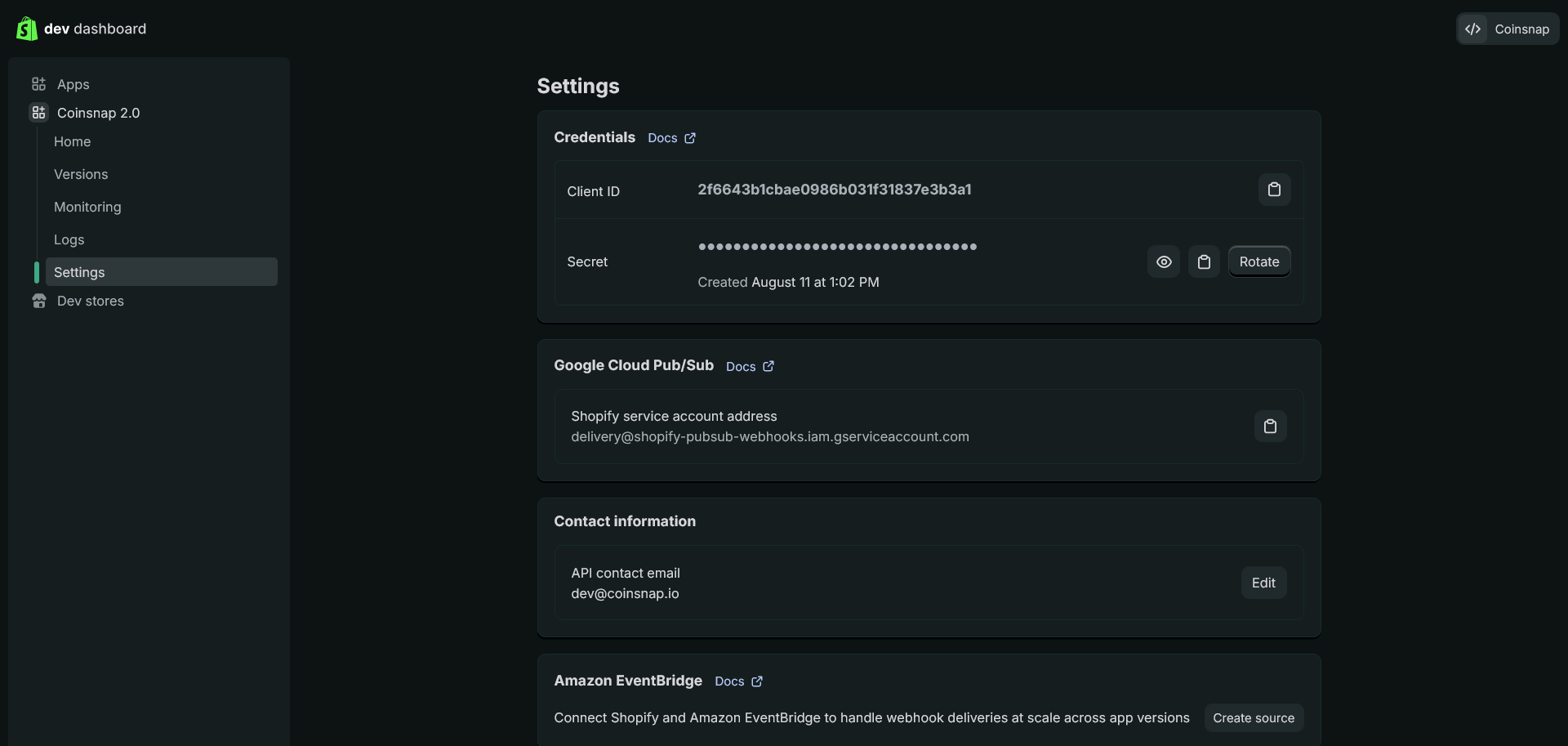Open Credentials Docs link
This screenshot has height=746, width=1568.
[671, 138]
